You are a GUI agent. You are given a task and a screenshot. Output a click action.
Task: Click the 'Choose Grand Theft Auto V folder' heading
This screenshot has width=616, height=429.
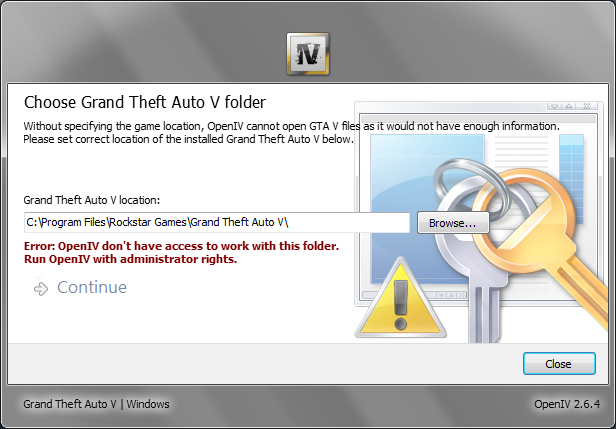(x=145, y=102)
